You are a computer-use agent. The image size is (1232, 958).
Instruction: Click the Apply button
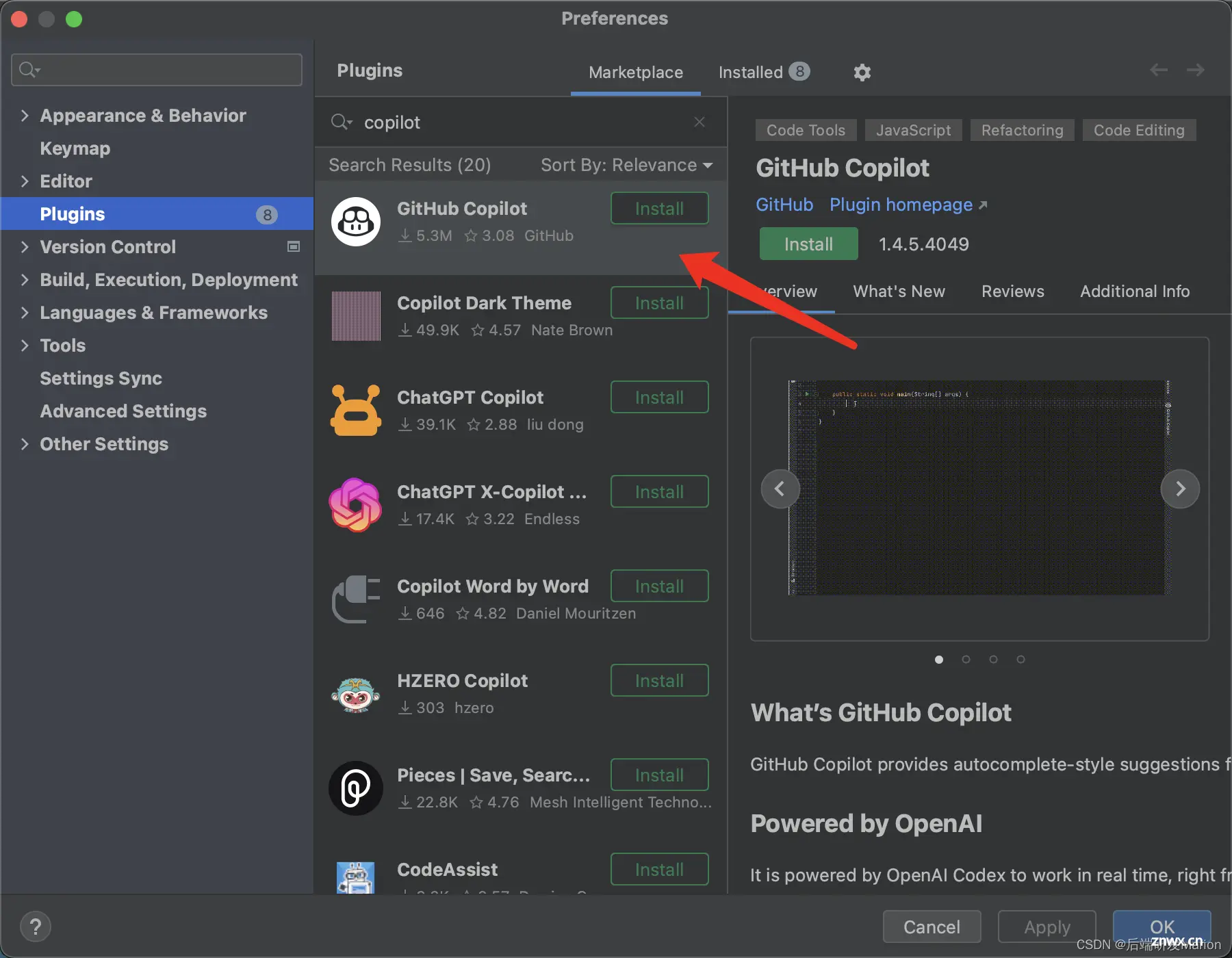1047,927
